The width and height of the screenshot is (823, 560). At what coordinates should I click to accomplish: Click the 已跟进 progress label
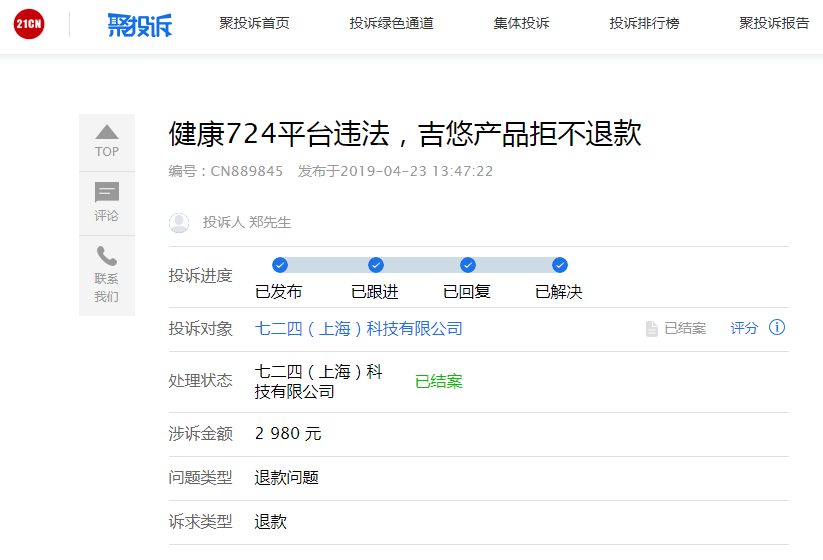click(375, 292)
